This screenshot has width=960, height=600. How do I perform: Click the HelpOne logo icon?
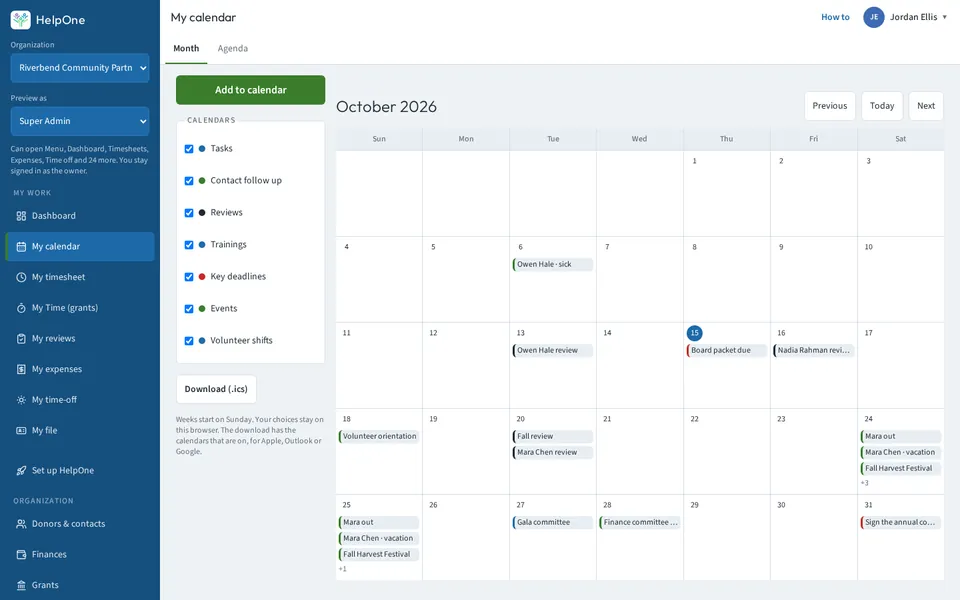tap(21, 20)
